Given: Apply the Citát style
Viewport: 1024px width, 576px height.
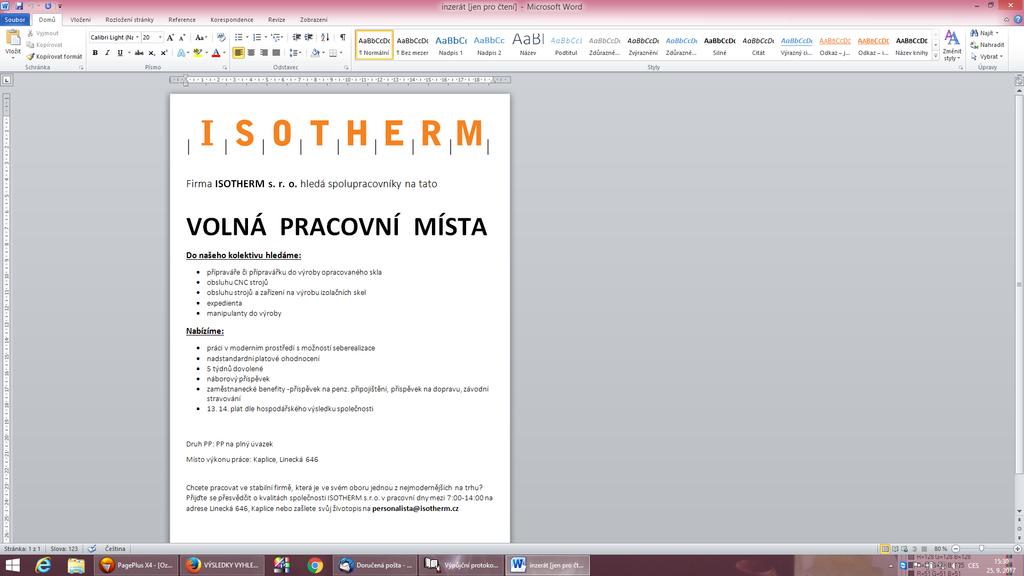Looking at the screenshot, I should tap(758, 44).
